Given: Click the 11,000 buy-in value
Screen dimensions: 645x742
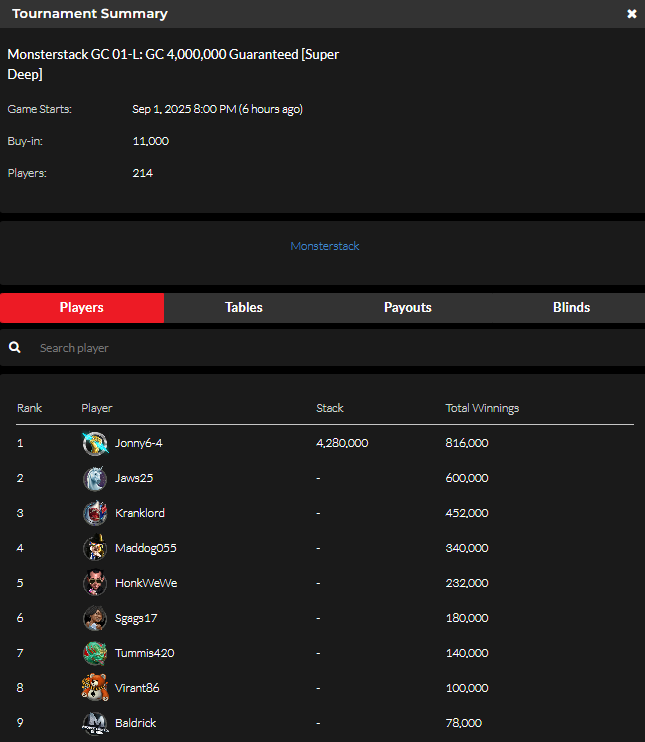Looking at the screenshot, I should (150, 141).
